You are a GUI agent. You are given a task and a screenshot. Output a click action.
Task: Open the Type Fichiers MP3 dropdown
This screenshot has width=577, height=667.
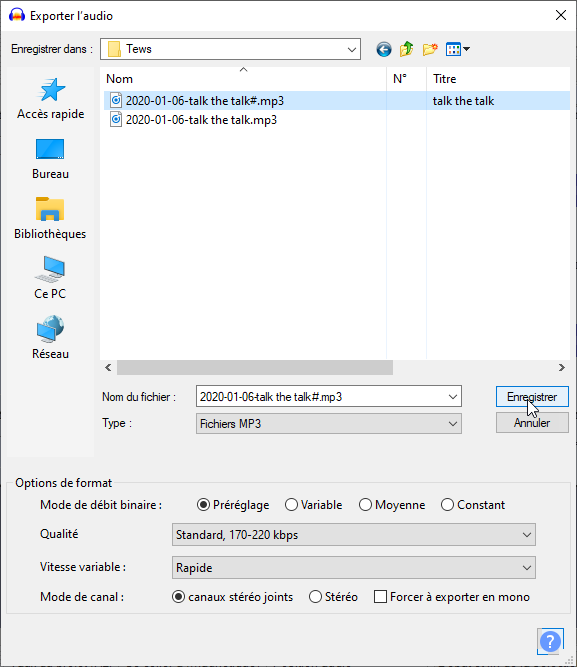point(329,424)
